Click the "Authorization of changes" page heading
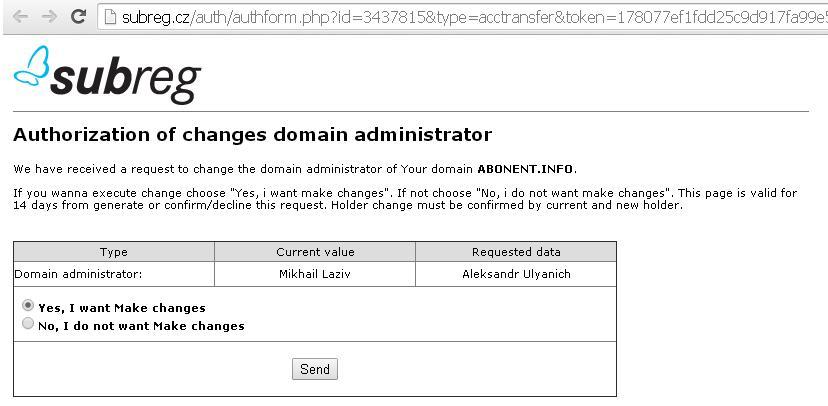Screen dimensions: 828x406 pos(252,135)
